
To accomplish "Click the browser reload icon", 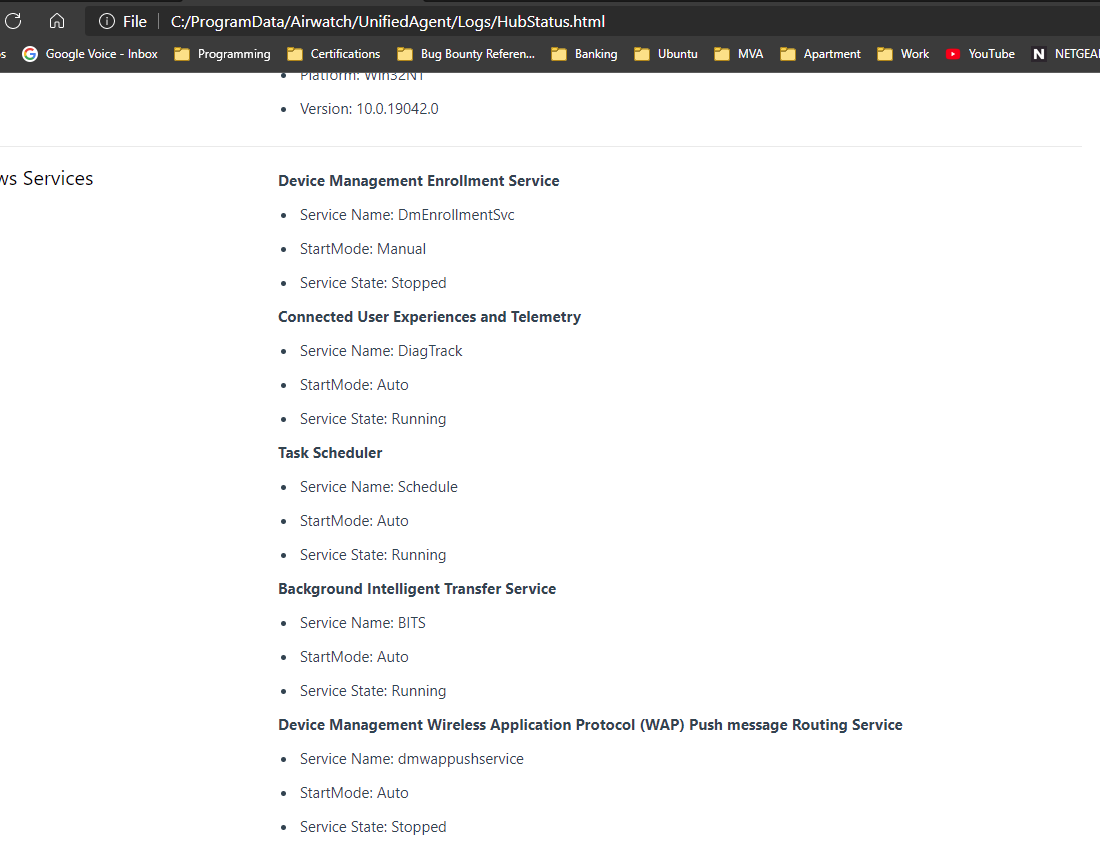I will pyautogui.click(x=13, y=21).
